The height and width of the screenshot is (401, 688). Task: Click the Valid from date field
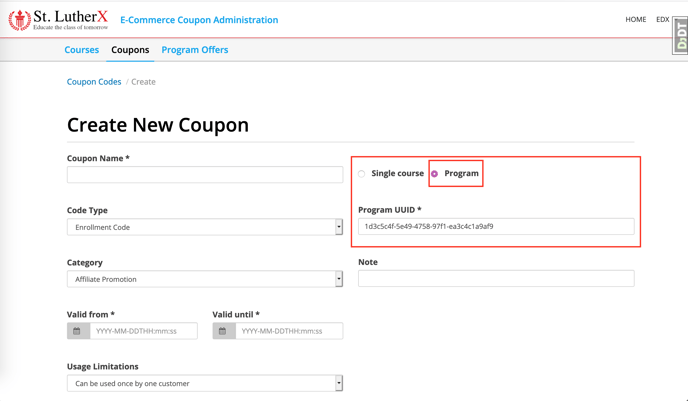143,331
